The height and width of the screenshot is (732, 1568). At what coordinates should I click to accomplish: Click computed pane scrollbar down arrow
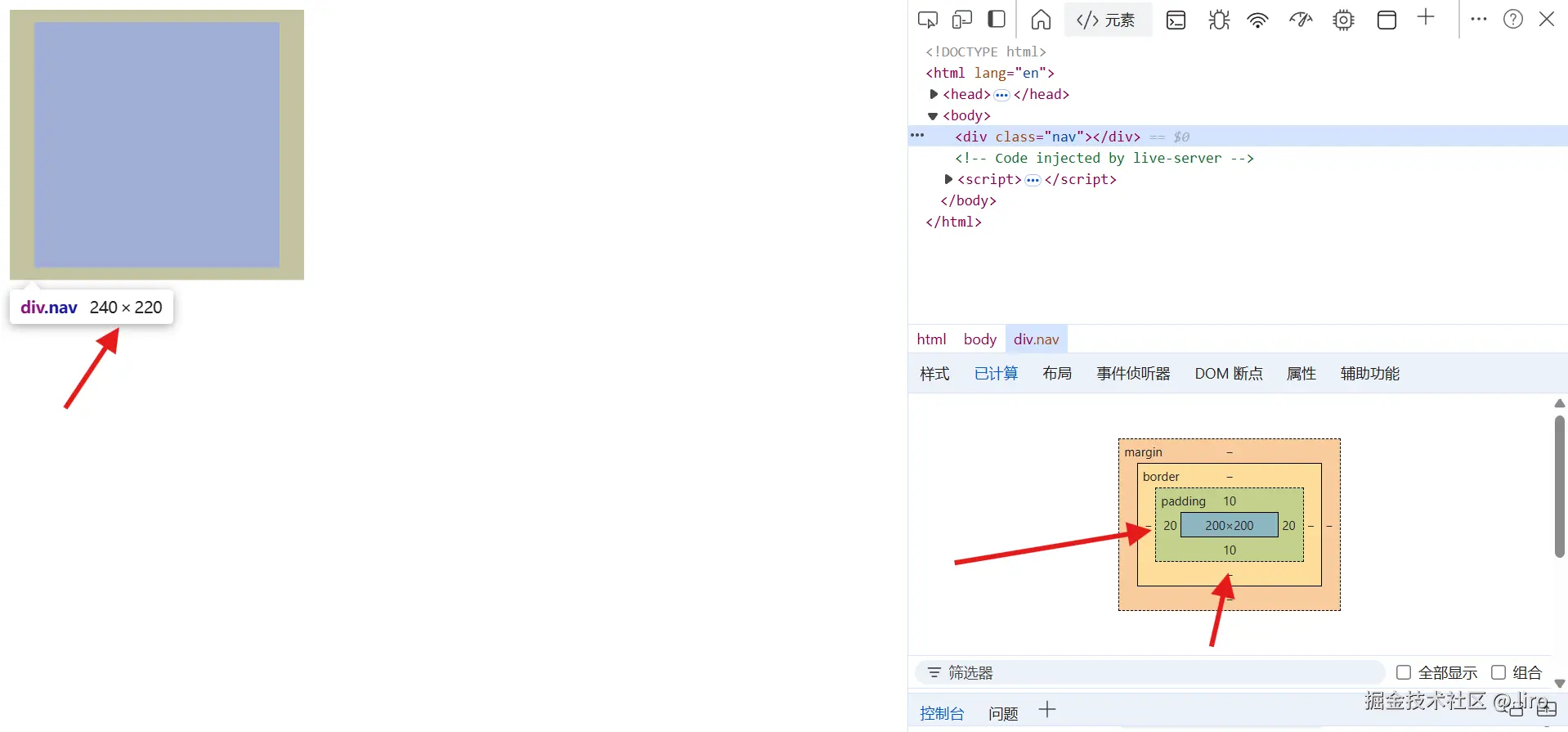[1560, 684]
